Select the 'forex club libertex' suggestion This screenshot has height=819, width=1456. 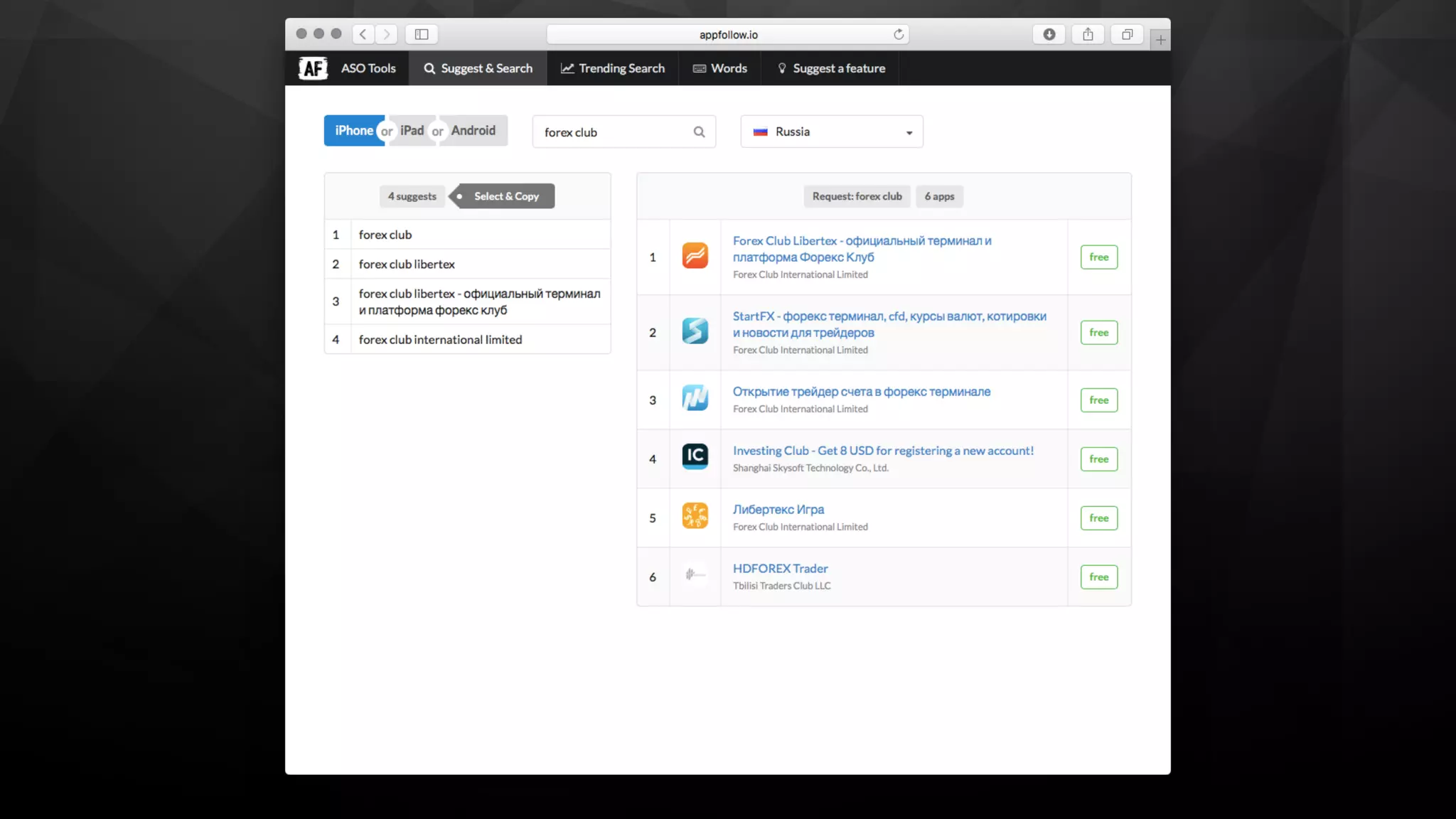tap(407, 264)
